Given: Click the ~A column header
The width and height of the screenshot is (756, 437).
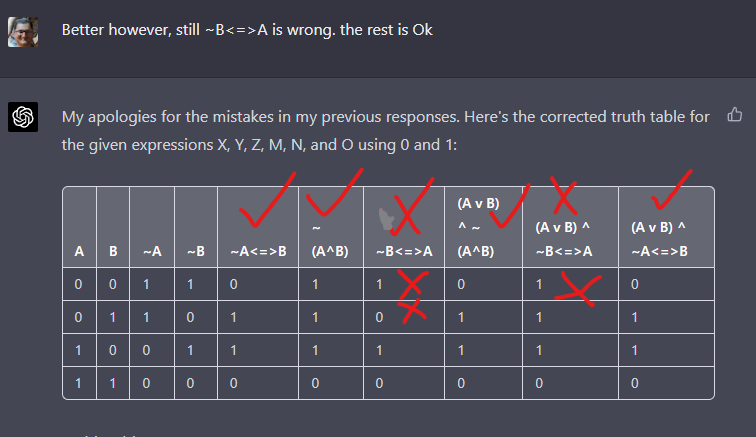Looking at the screenshot, I should pos(152,251).
